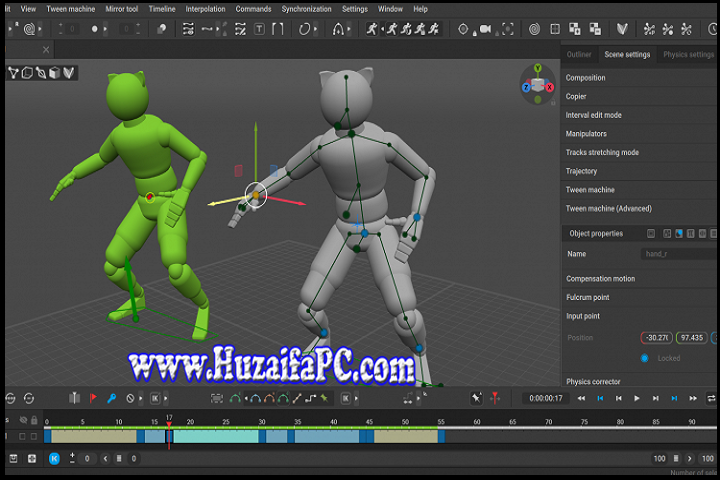Switch to the Outliner tab
Viewport: 720px width, 480px height.
pyautogui.click(x=579, y=54)
